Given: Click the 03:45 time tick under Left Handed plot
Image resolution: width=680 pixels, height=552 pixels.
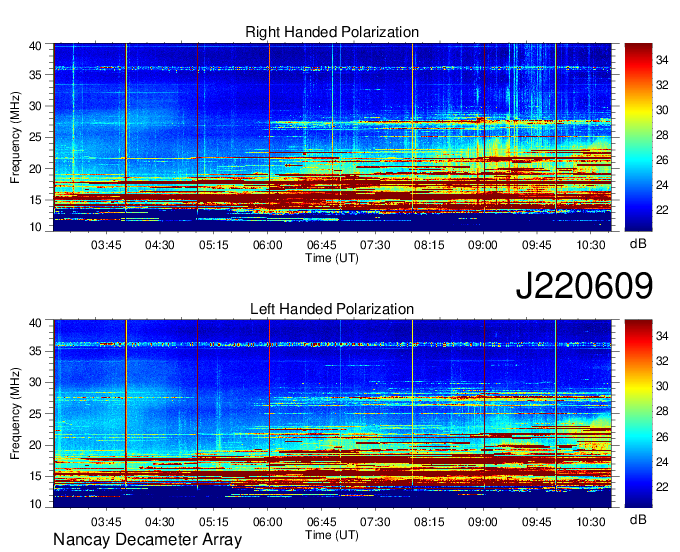Looking at the screenshot, I should pos(106,522).
